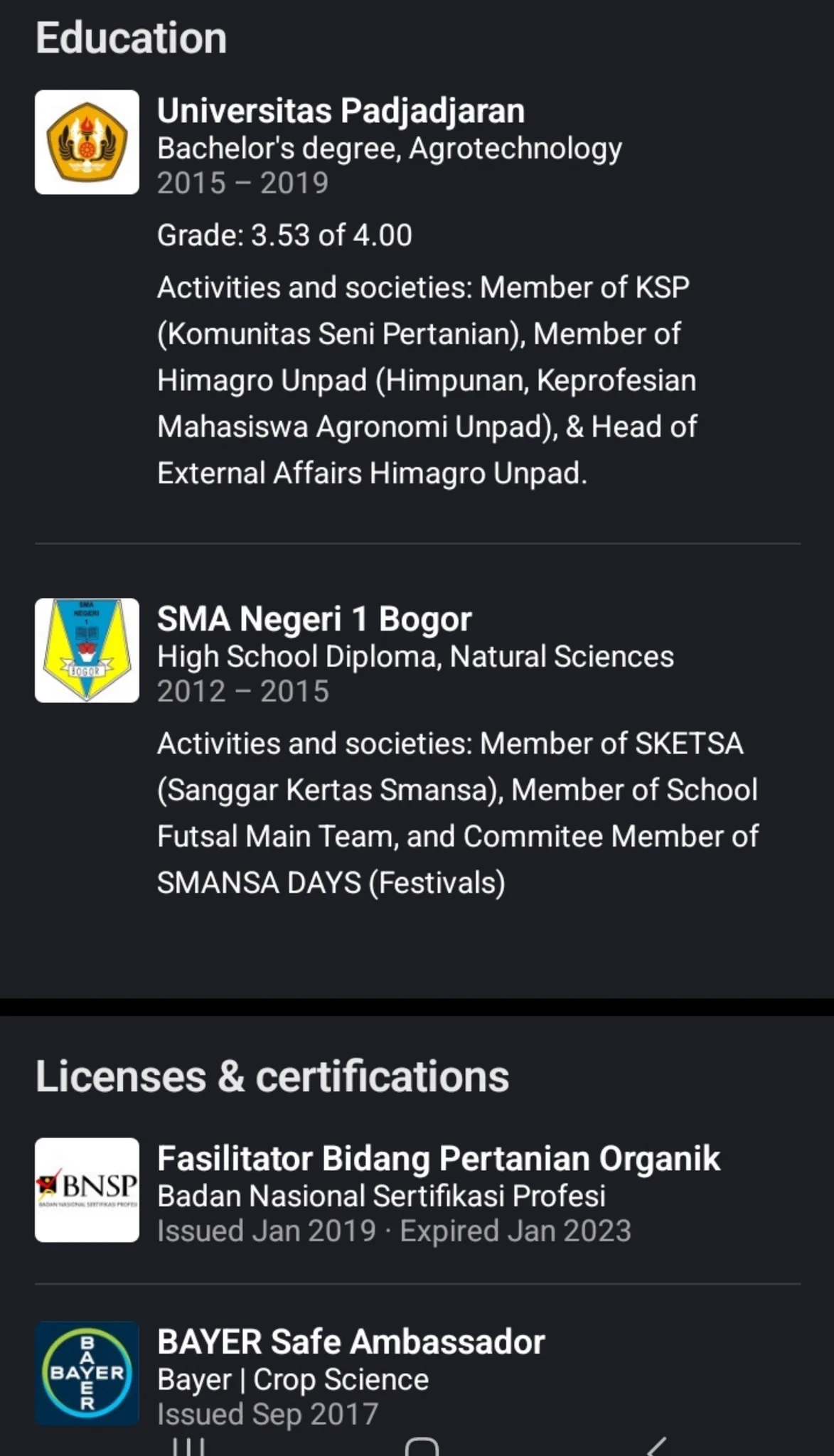Image resolution: width=834 pixels, height=1456 pixels.
Task: Open the SMA Negeri 1 Bogor entry
Action: click(x=314, y=619)
